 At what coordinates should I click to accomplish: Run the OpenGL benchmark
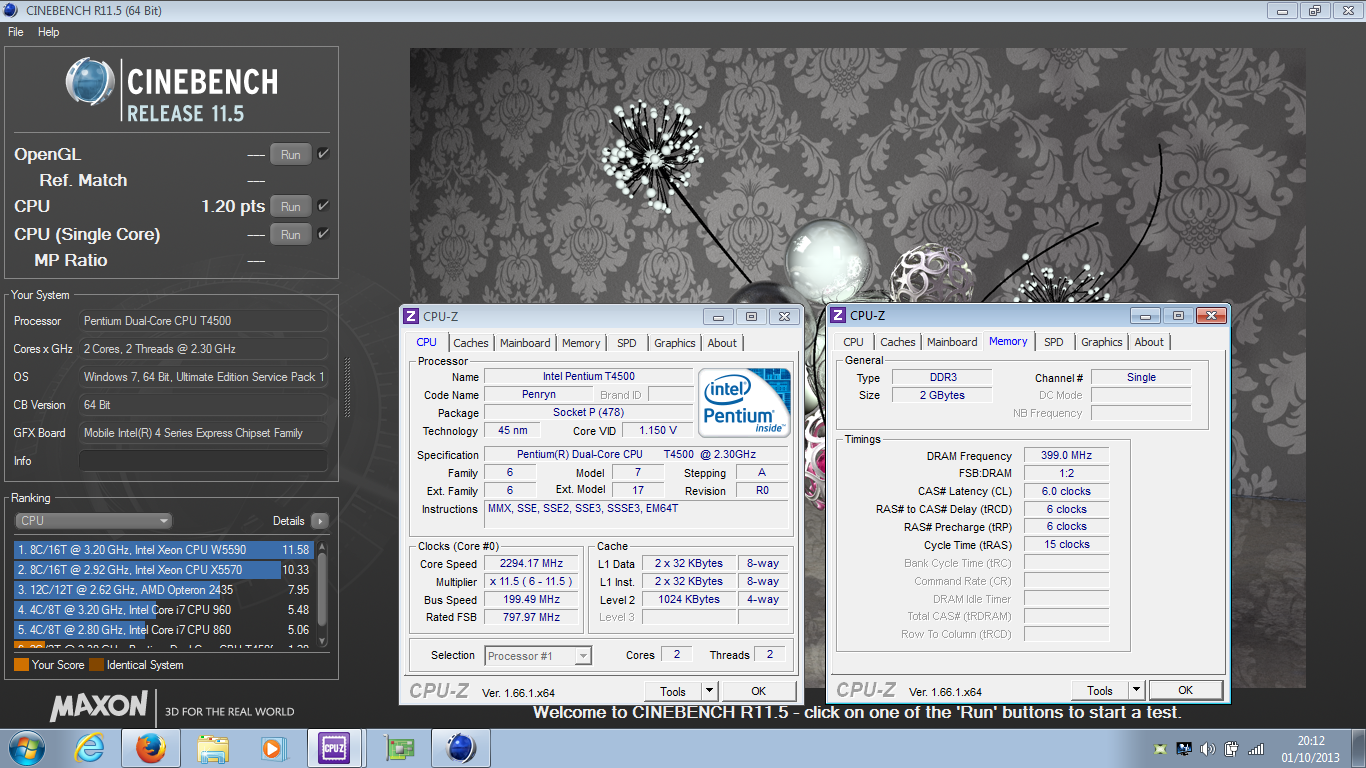coord(291,155)
